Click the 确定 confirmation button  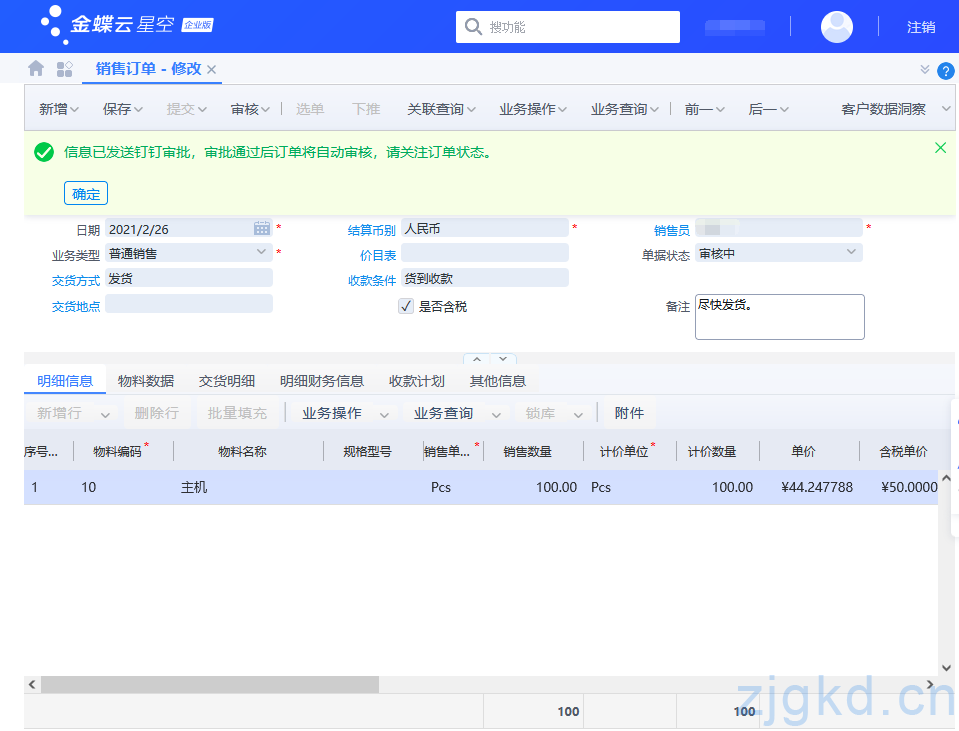click(x=86, y=193)
